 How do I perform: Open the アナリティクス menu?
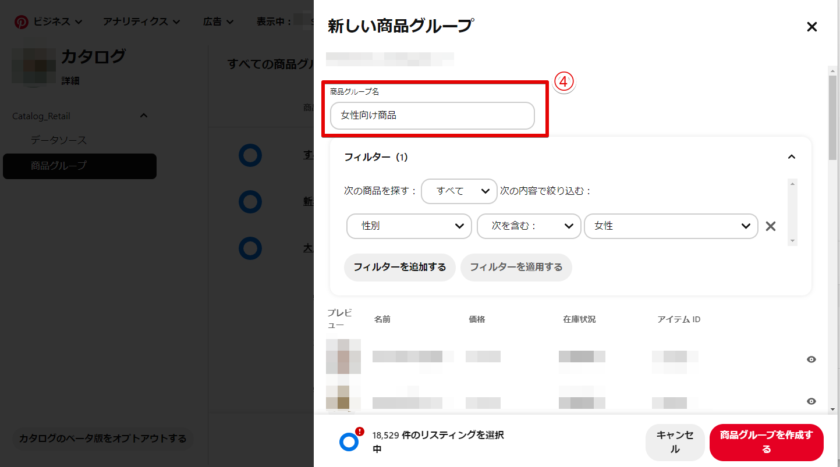[141, 21]
